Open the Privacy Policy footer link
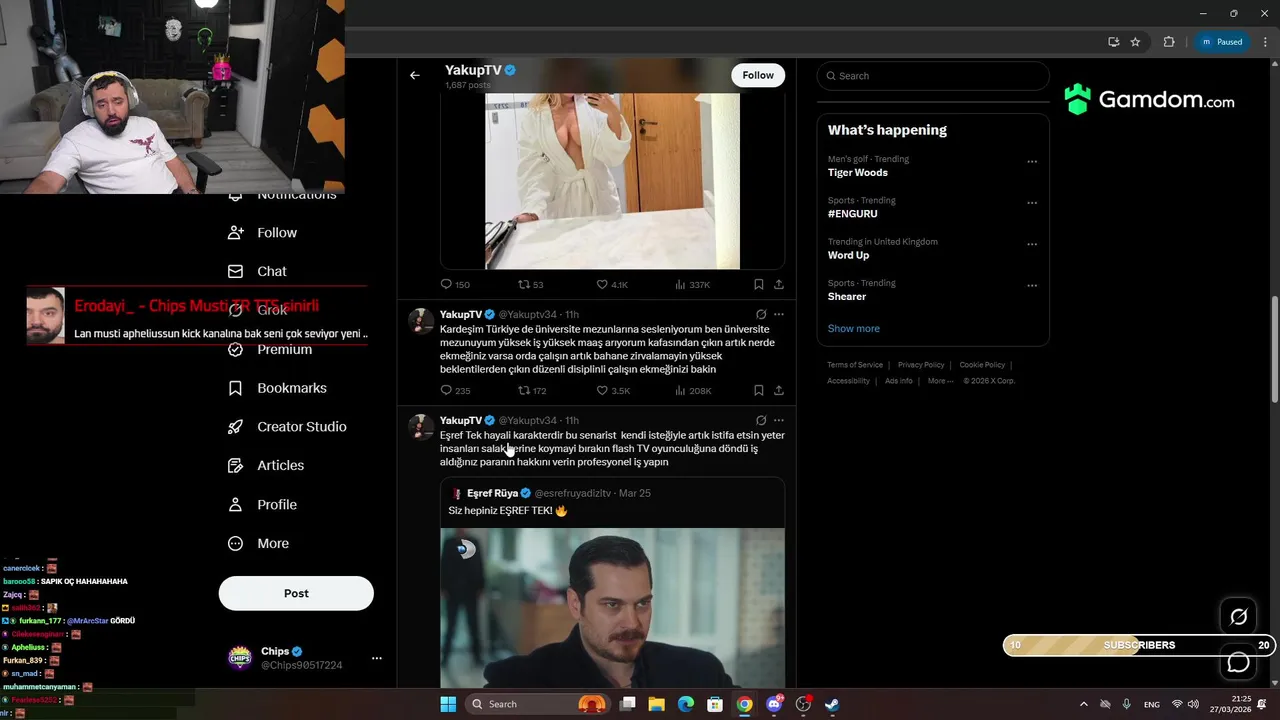Viewport: 1280px width, 720px height. (x=921, y=365)
